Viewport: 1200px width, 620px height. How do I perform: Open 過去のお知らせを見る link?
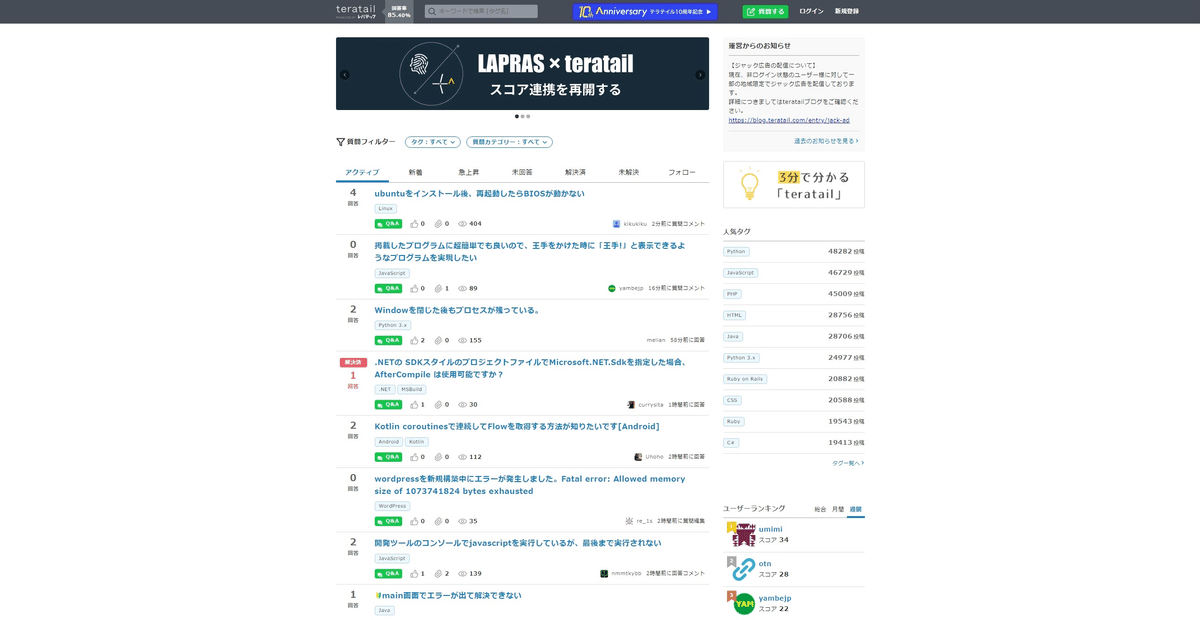point(826,141)
